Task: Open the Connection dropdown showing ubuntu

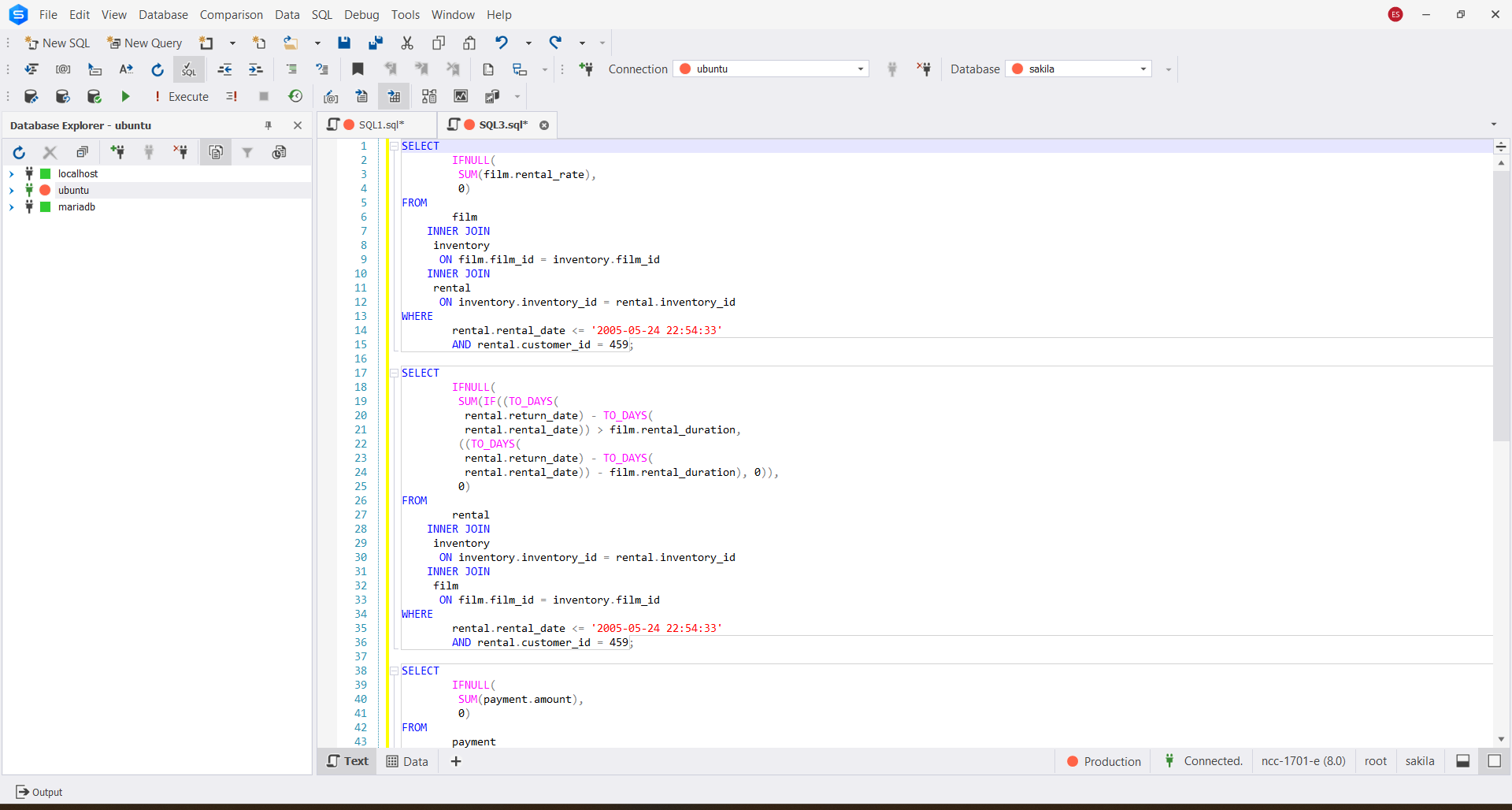Action: 859,69
